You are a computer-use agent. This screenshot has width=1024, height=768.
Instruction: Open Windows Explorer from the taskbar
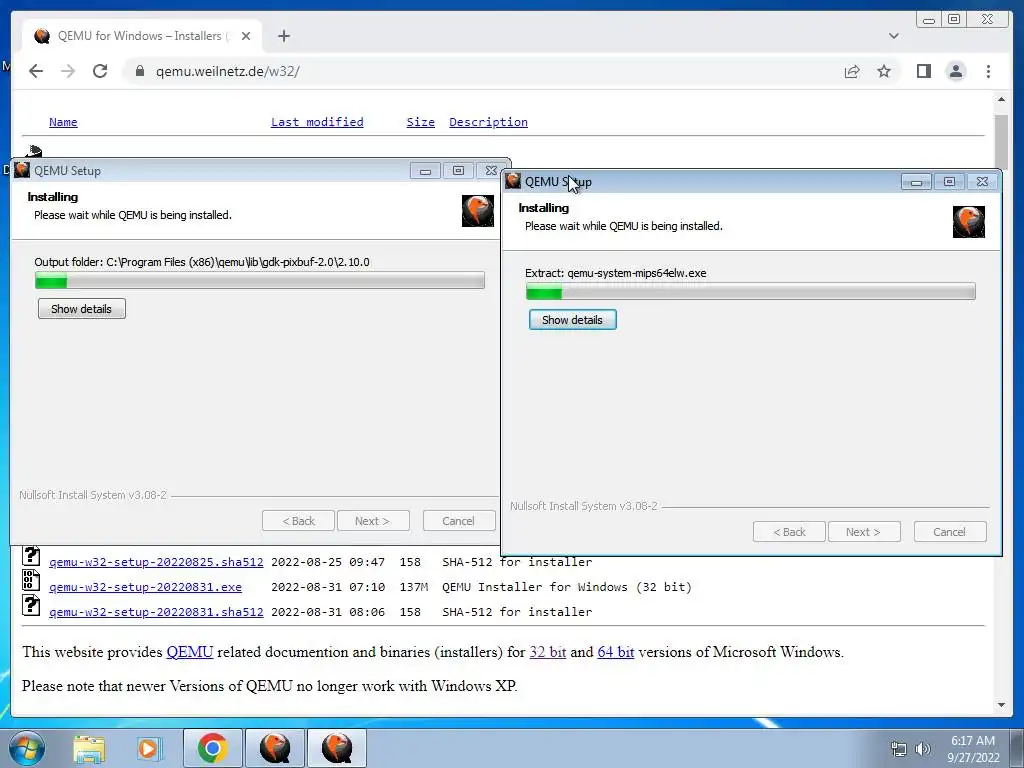click(x=89, y=748)
